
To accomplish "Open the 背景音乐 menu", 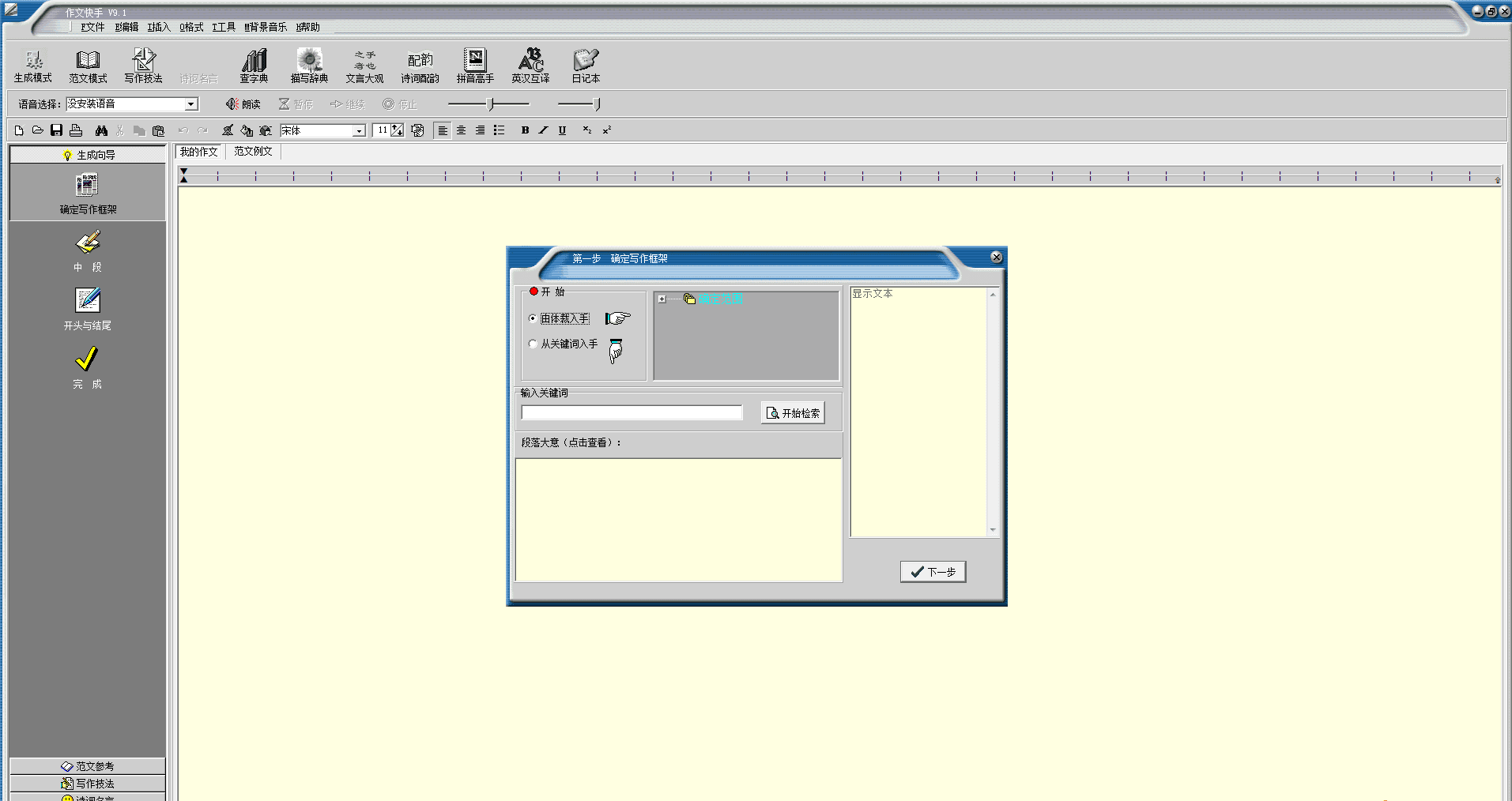I will pos(266,27).
